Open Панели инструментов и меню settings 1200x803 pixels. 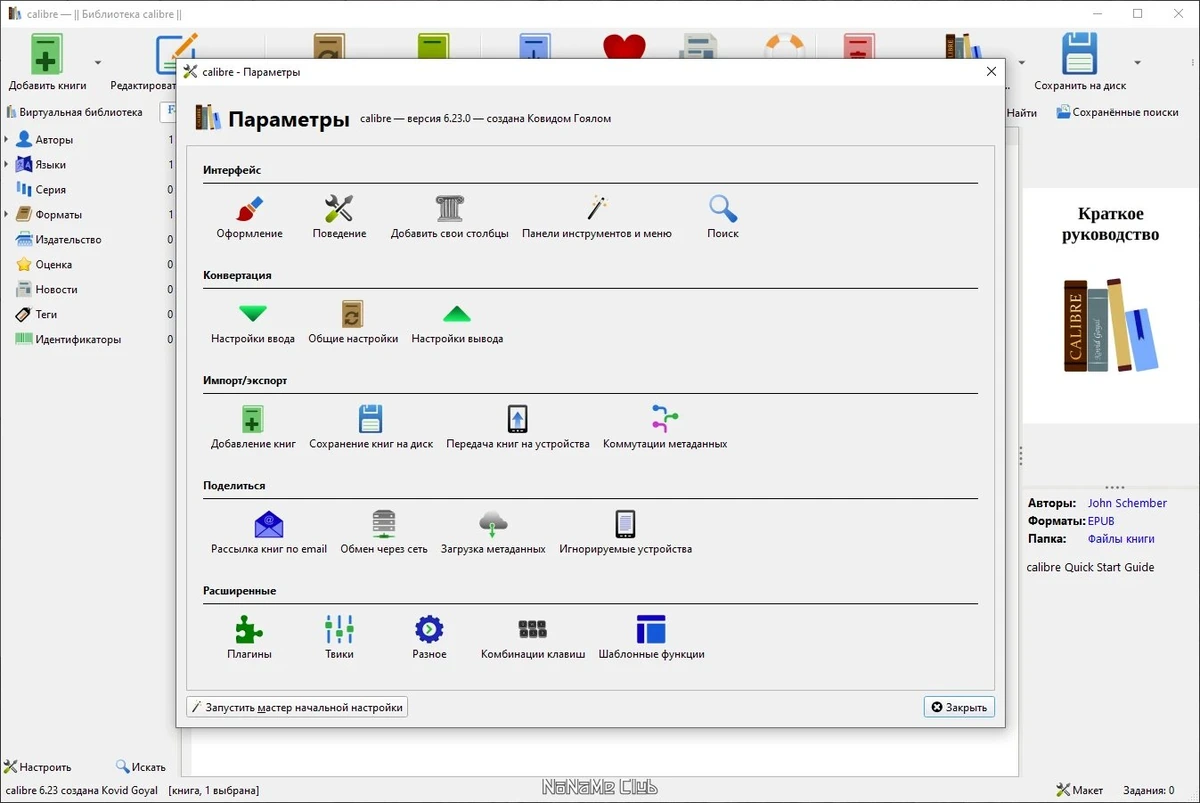point(597,217)
